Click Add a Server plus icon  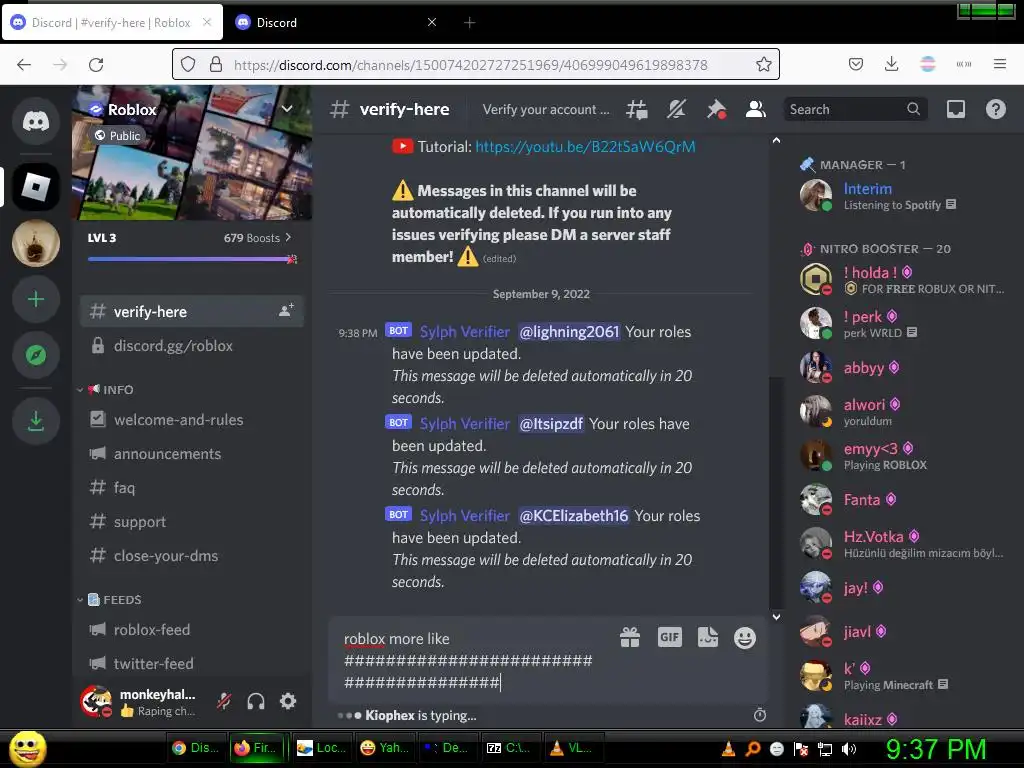(36, 299)
